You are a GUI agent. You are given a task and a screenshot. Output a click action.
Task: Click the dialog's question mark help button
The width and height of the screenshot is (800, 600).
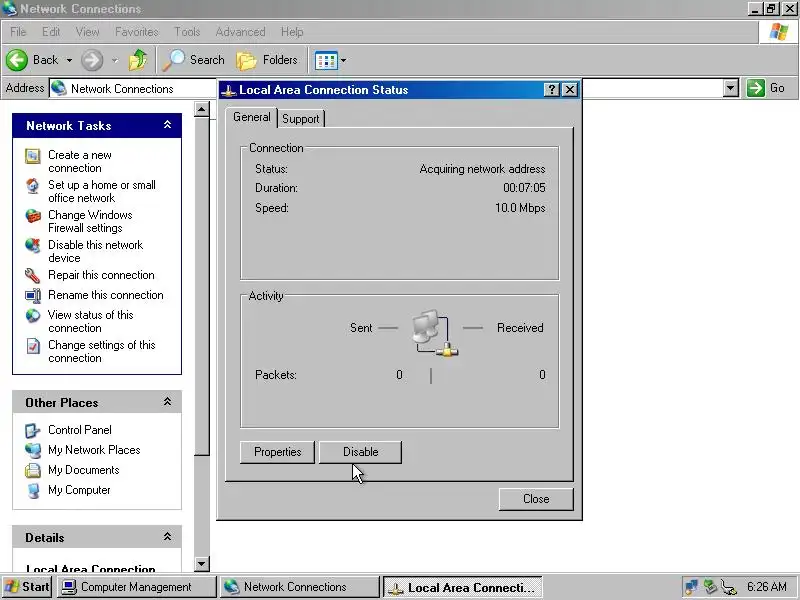coord(552,90)
